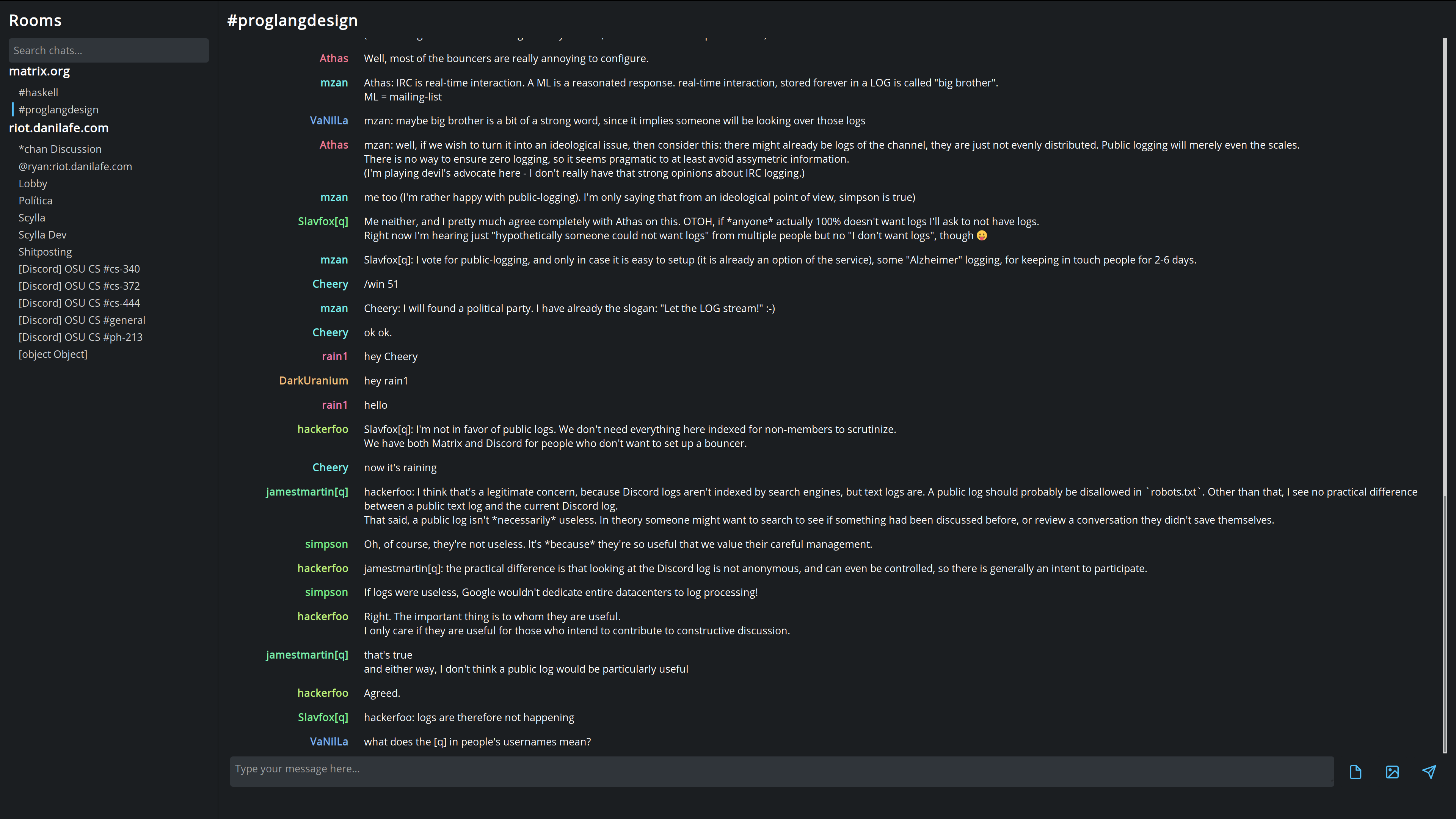Open the @ryan:riot.danilafe.com chat
This screenshot has height=819, width=1456.
[x=75, y=167]
